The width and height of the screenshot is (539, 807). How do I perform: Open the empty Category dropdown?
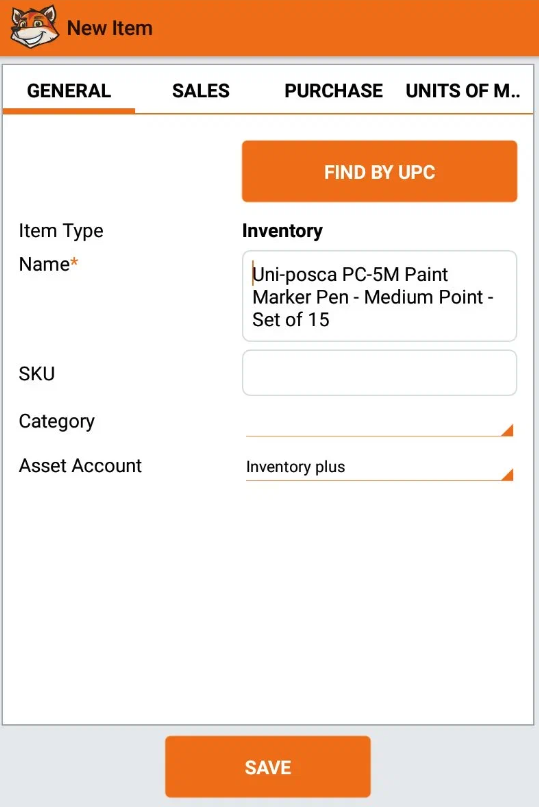[x=379, y=423]
